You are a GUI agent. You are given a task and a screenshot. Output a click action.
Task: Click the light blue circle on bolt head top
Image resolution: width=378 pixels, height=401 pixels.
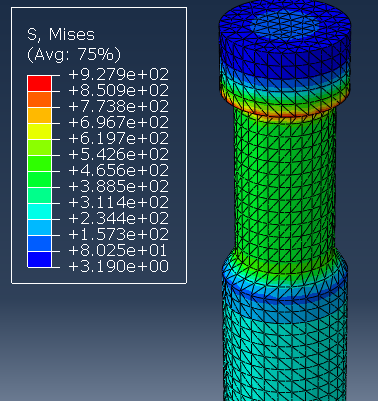[285, 25]
